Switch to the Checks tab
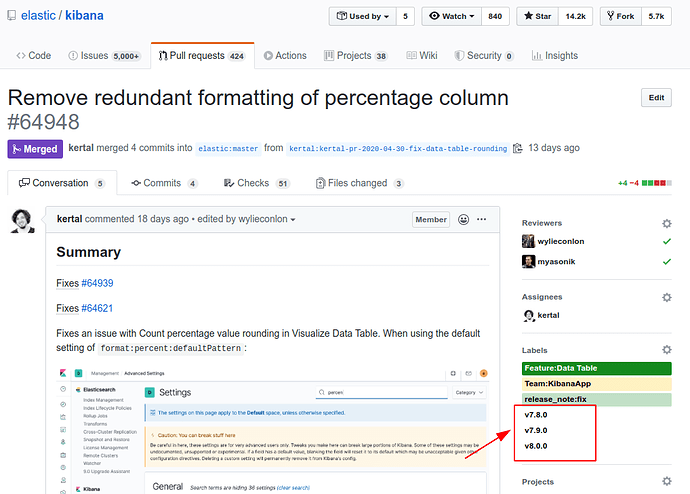This screenshot has width=690, height=494. point(257,183)
